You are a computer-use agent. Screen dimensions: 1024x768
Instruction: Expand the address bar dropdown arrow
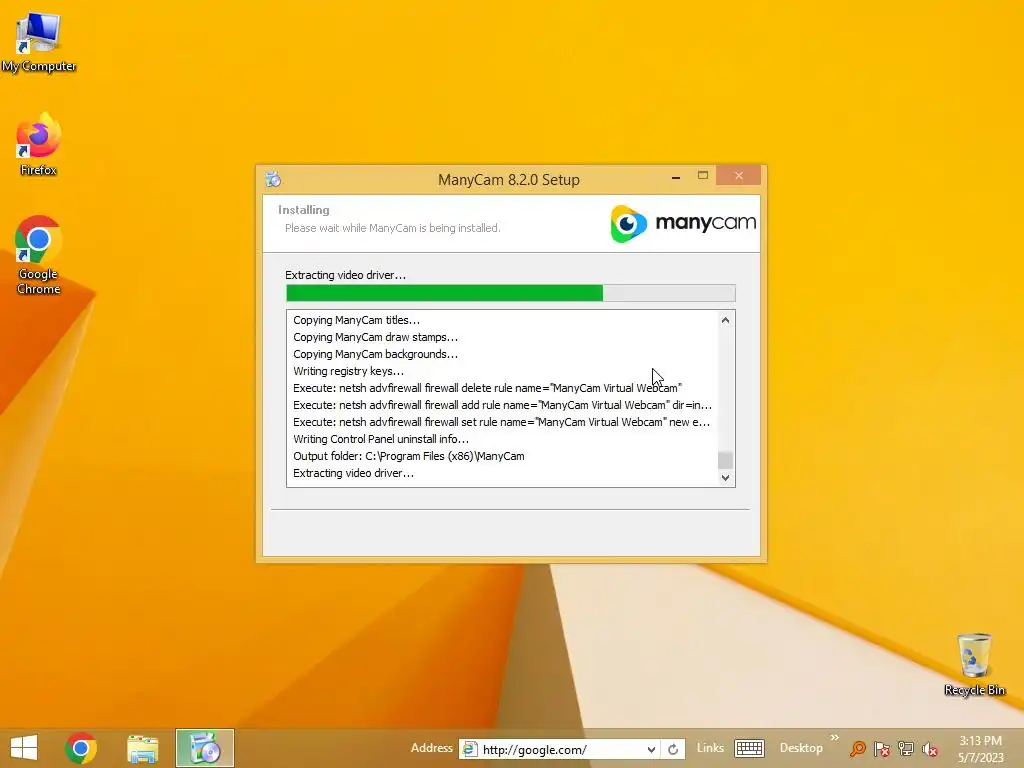coord(651,749)
